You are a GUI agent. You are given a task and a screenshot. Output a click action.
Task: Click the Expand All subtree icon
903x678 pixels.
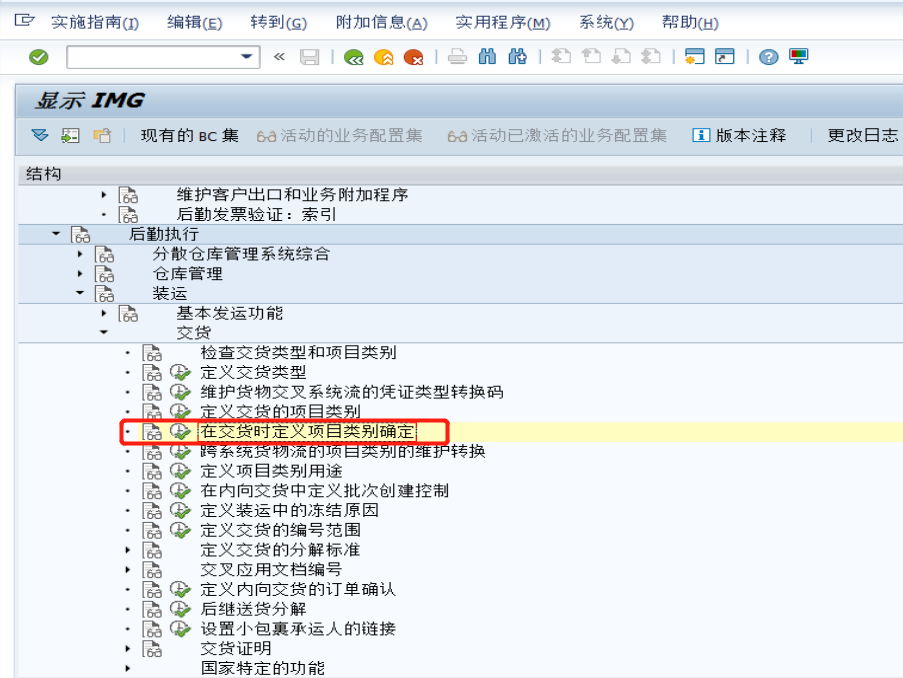[40, 135]
